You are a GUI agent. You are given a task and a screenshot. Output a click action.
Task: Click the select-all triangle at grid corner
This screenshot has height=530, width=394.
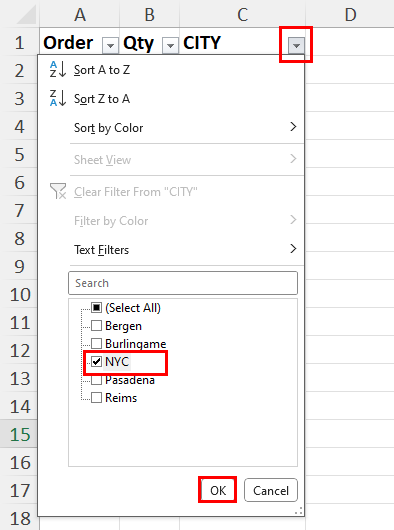(x=26, y=15)
